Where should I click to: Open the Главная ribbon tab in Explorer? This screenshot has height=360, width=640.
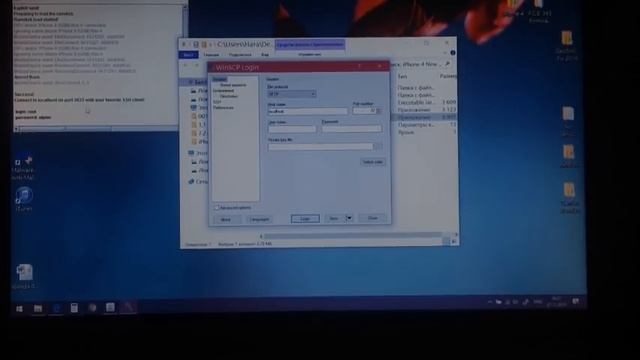pyautogui.click(x=211, y=55)
